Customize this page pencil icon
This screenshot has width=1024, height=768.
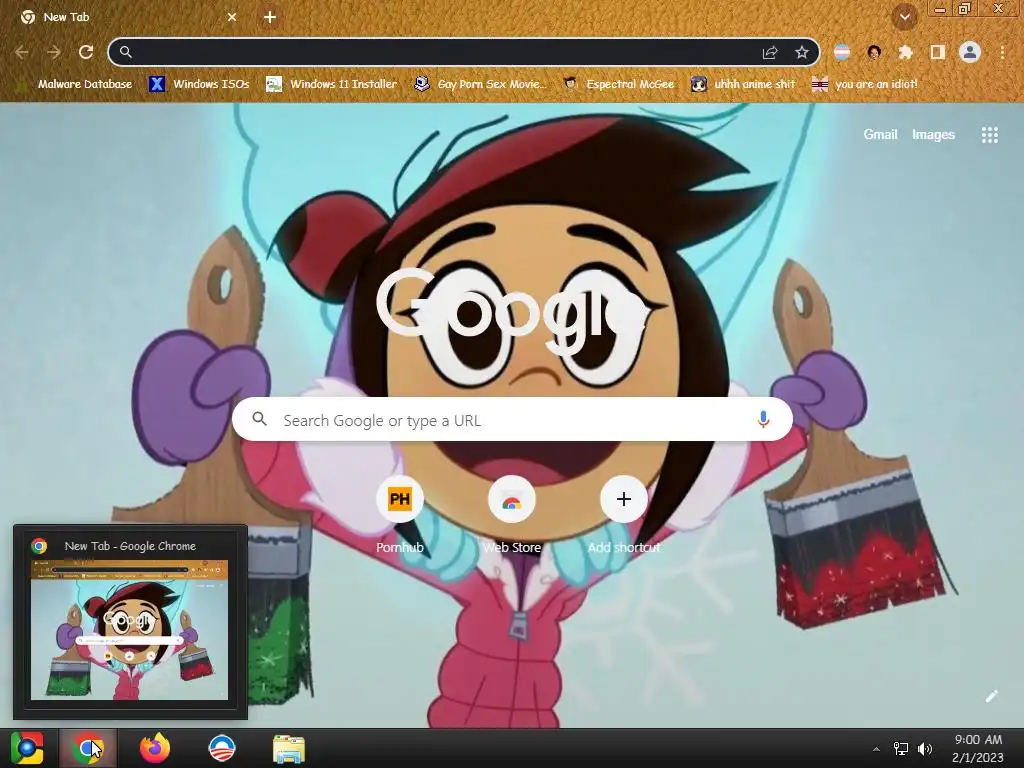click(x=991, y=696)
